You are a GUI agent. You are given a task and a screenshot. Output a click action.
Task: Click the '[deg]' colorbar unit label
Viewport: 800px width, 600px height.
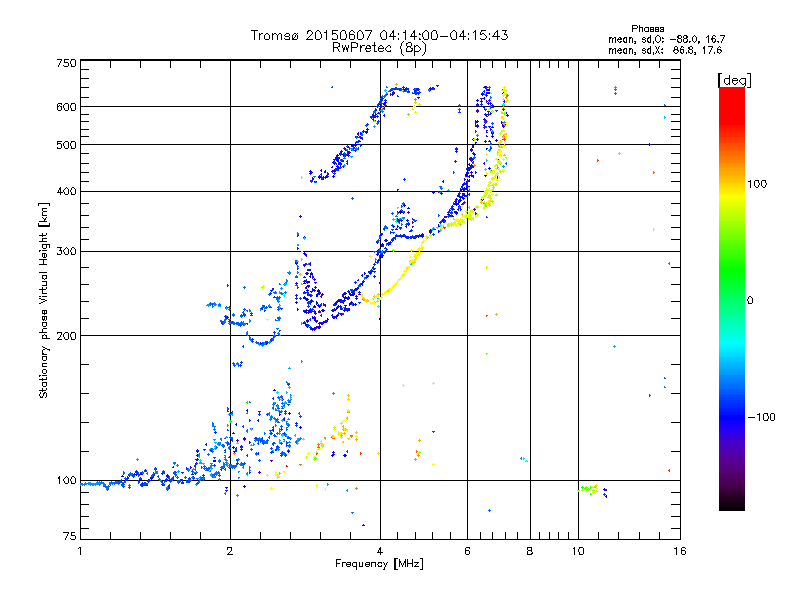click(734, 80)
